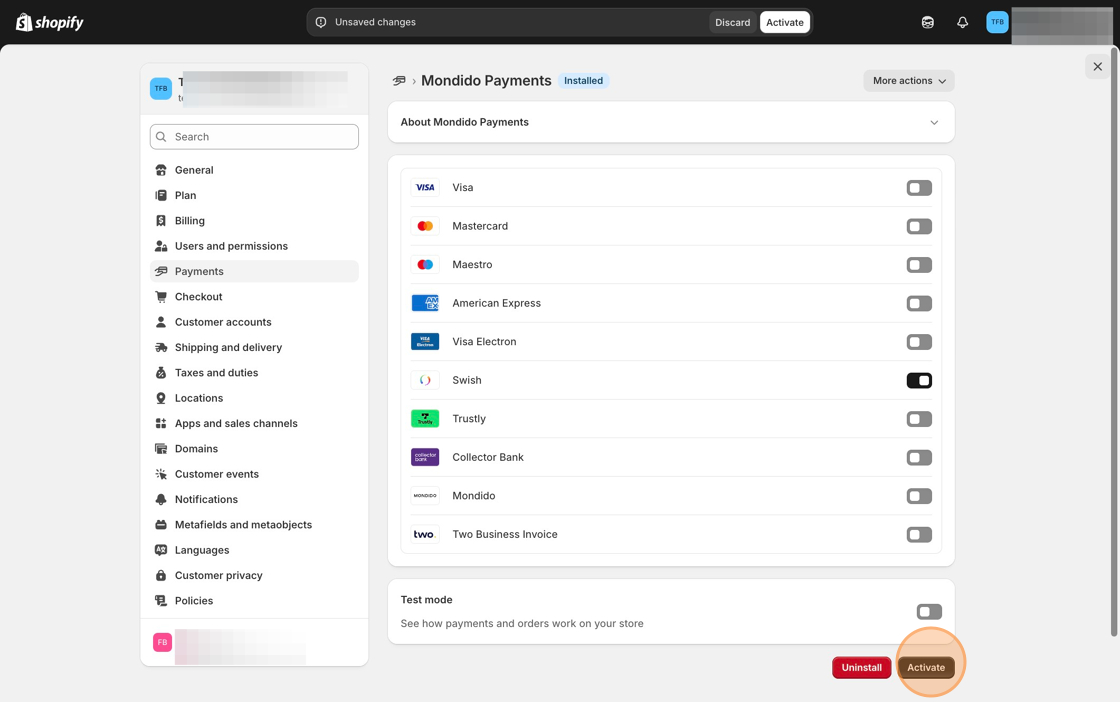Switch on American Express toggle
This screenshot has width=1120, height=702.
point(919,304)
